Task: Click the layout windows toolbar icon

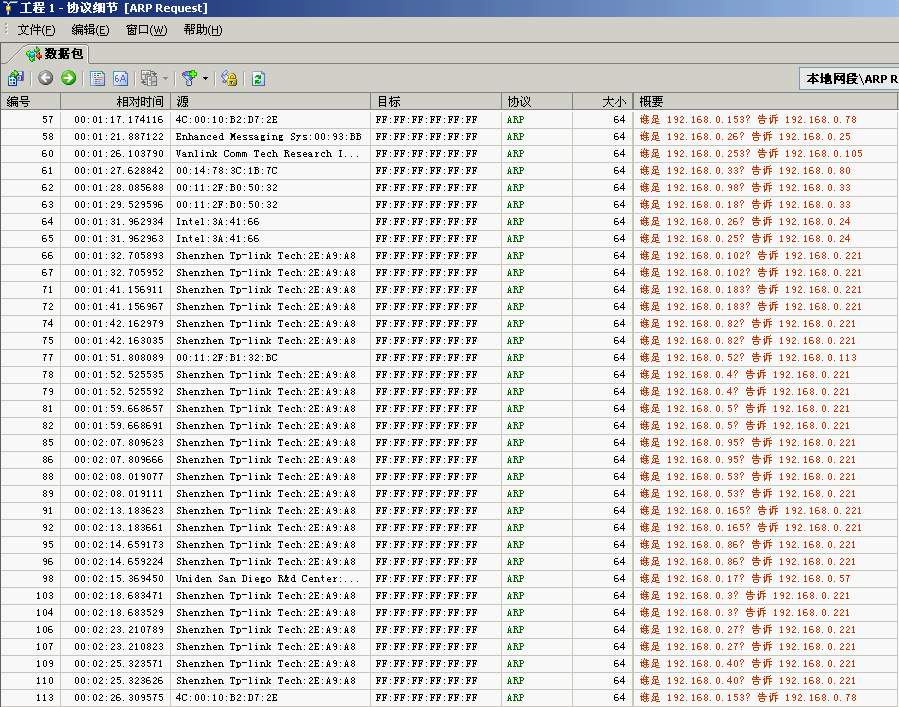Action: click(149, 78)
